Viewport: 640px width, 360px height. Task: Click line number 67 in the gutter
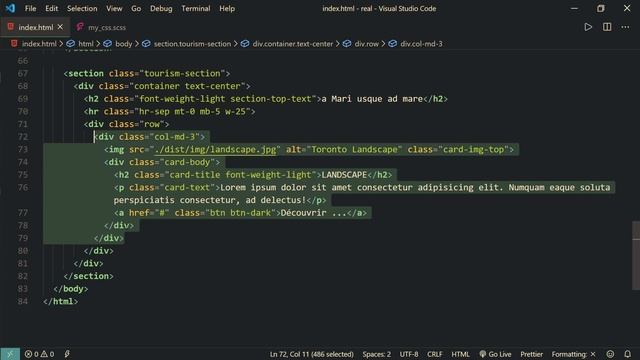23,73
